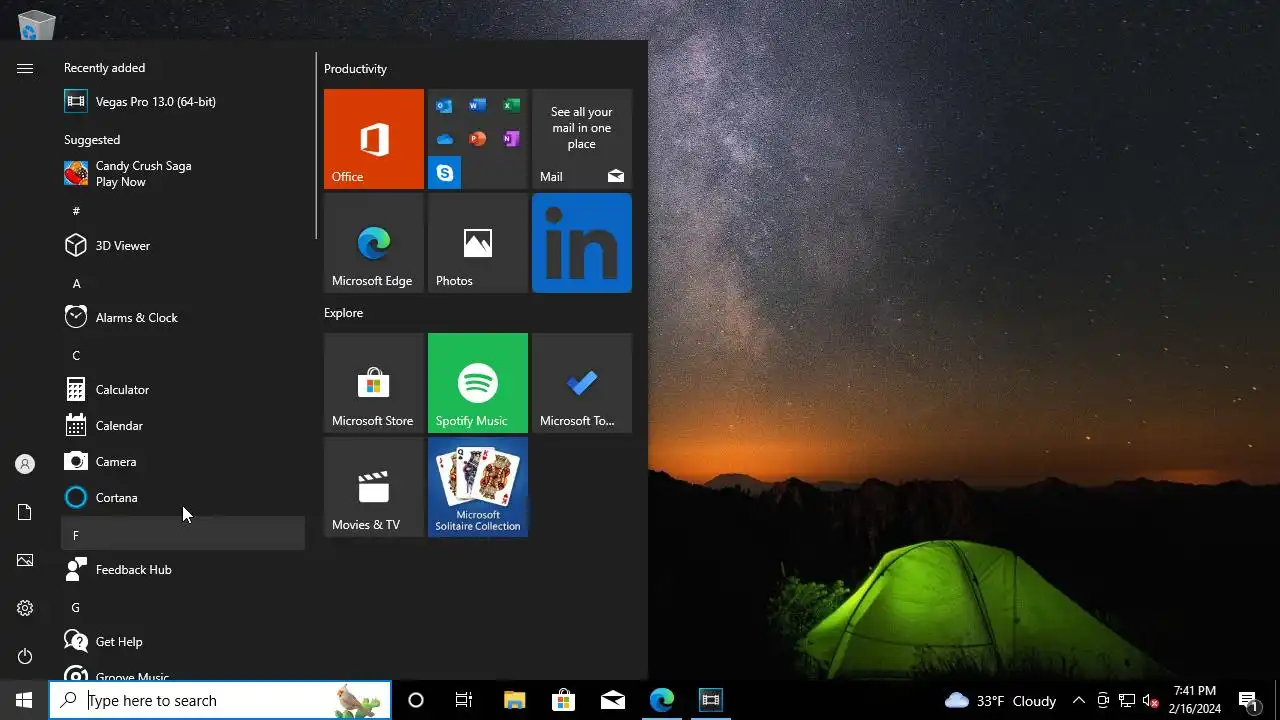The width and height of the screenshot is (1280, 720).
Task: Open the weather 33°F Cloudy widget
Action: click(1000, 700)
